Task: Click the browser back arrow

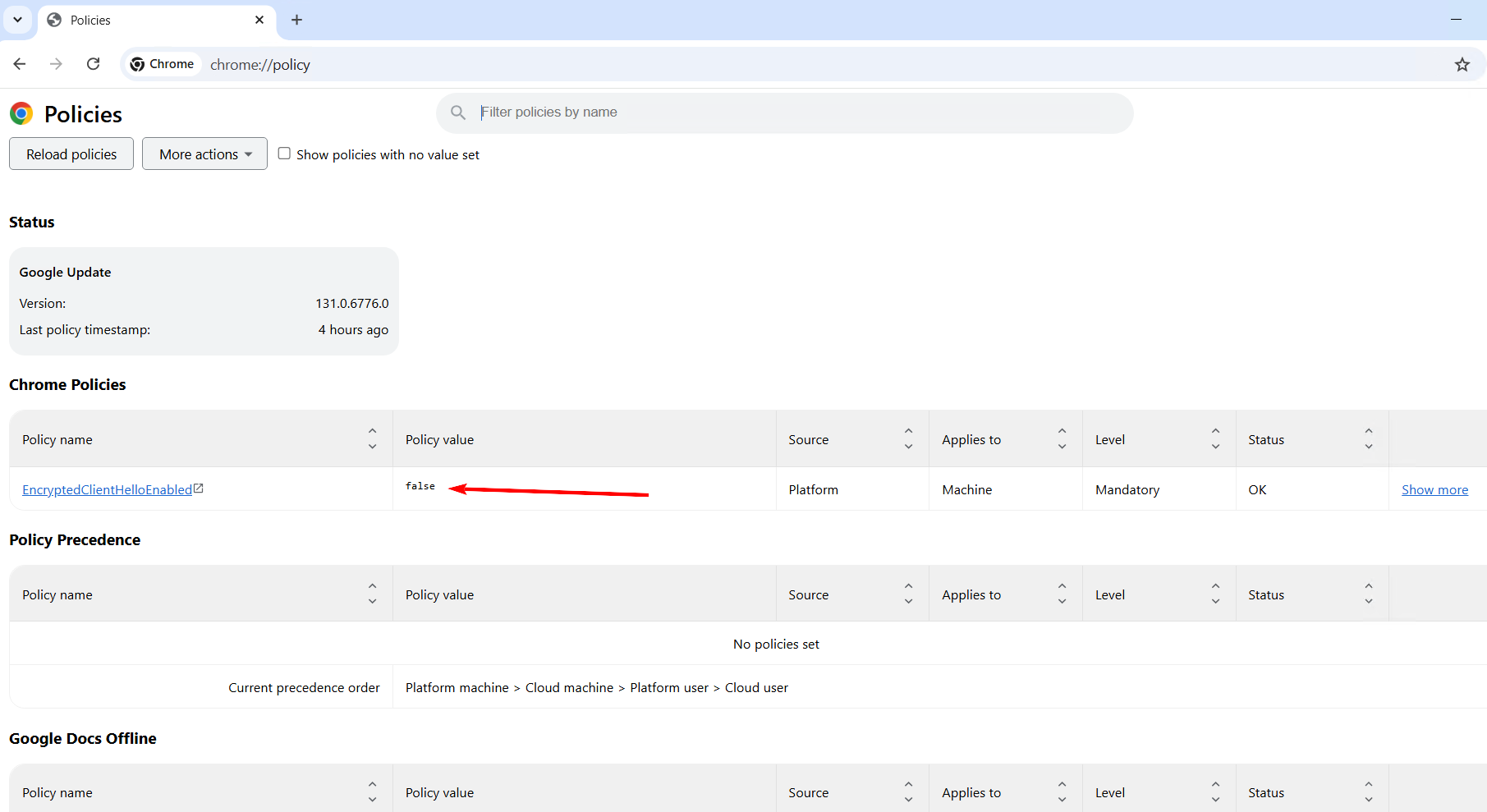Action: click(x=20, y=64)
